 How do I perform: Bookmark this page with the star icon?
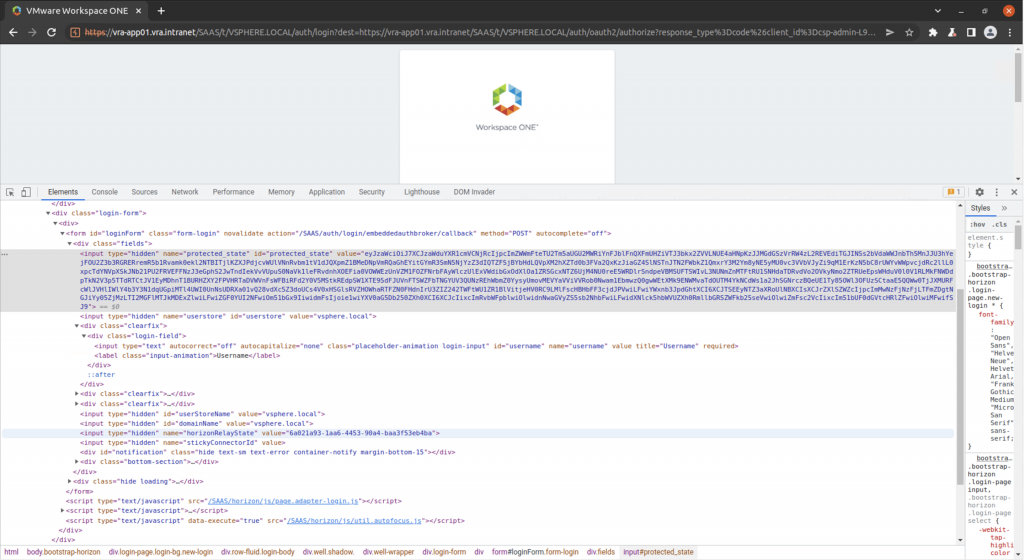tap(909, 32)
